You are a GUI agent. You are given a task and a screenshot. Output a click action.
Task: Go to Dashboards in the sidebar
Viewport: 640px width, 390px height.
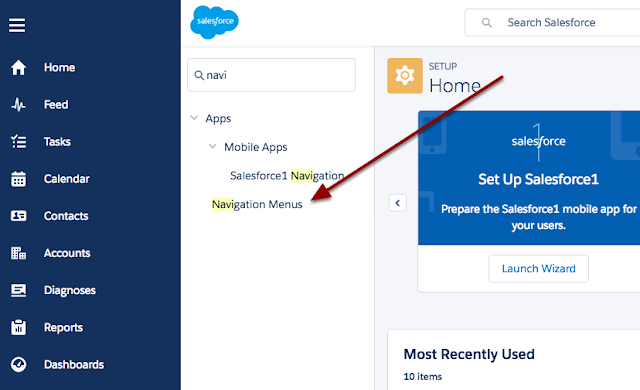pos(74,364)
